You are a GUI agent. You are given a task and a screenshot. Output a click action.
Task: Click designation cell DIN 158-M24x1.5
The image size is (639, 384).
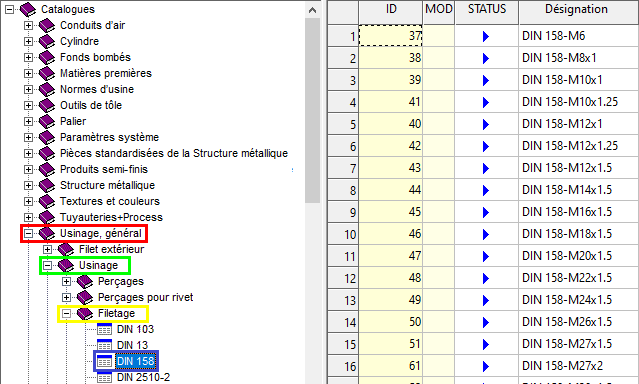pyautogui.click(x=579, y=300)
